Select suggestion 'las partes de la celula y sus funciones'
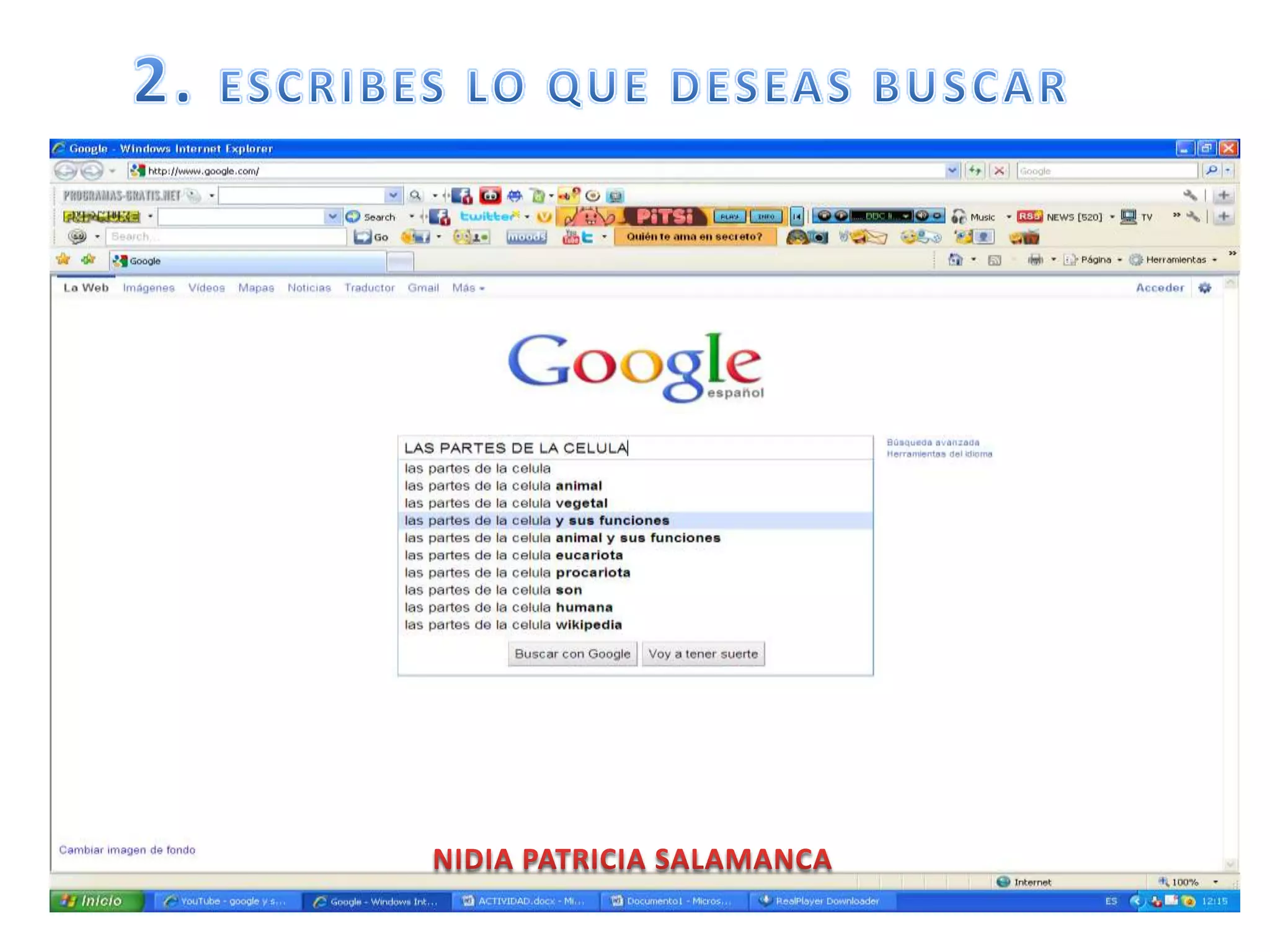Screen dimensions: 1270x952 [635, 521]
